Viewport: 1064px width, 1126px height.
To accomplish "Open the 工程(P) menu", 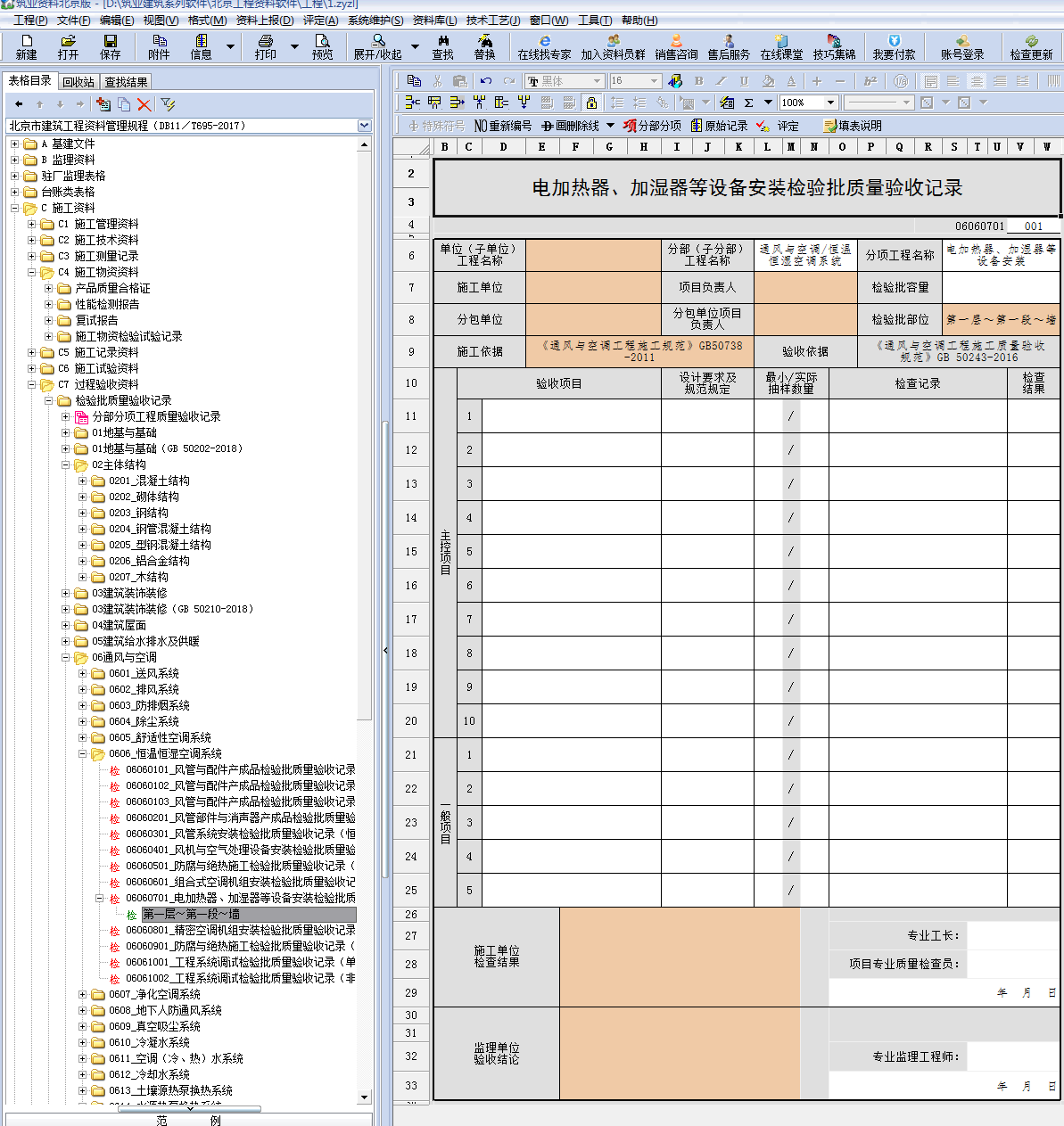I will pos(30,20).
